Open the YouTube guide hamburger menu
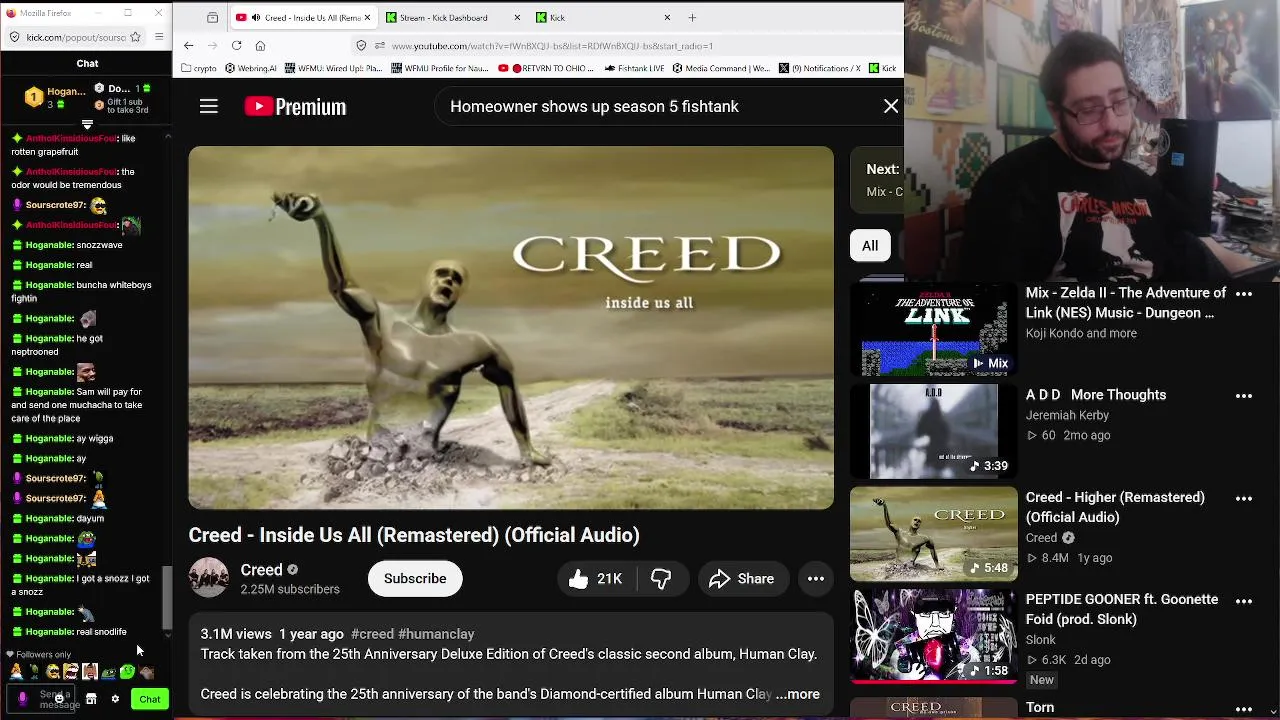 tap(208, 106)
